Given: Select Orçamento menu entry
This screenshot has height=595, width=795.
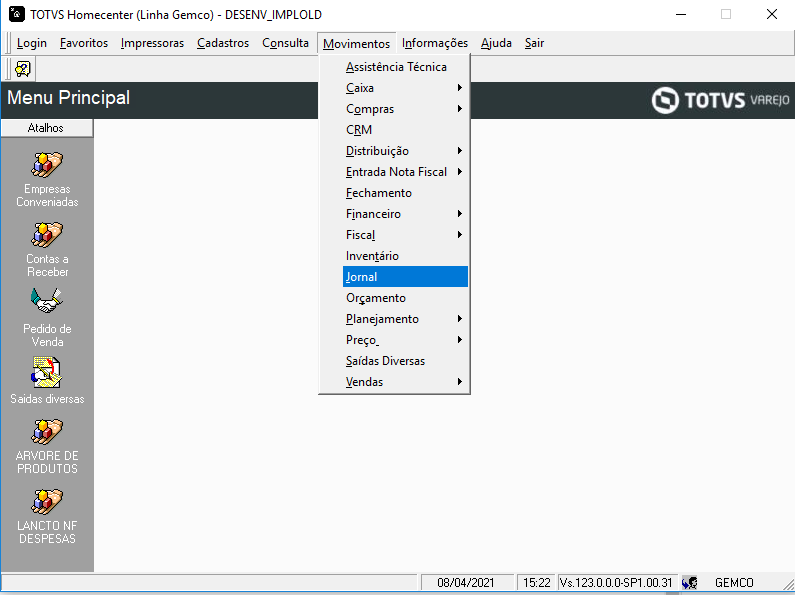Looking at the screenshot, I should (405, 298).
